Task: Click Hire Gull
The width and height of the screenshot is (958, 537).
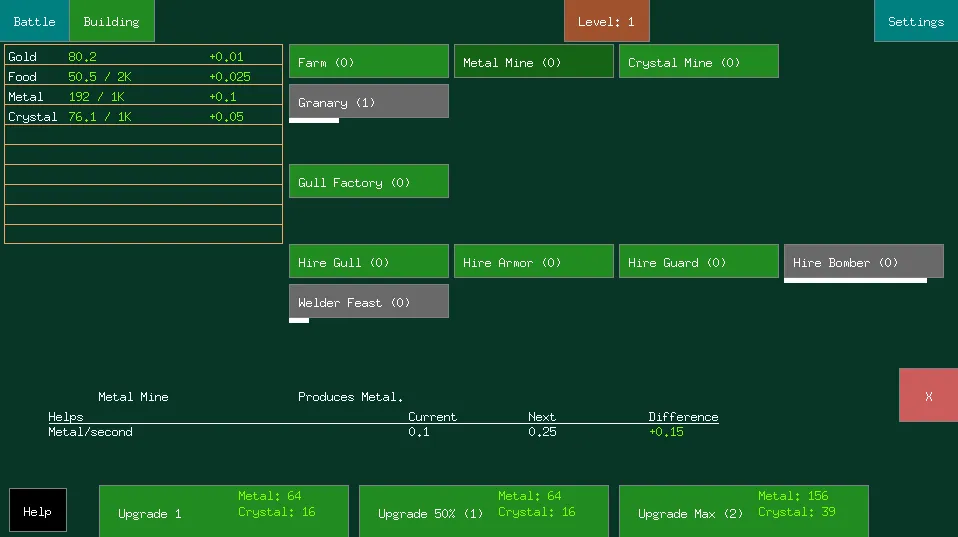Action: [368, 262]
